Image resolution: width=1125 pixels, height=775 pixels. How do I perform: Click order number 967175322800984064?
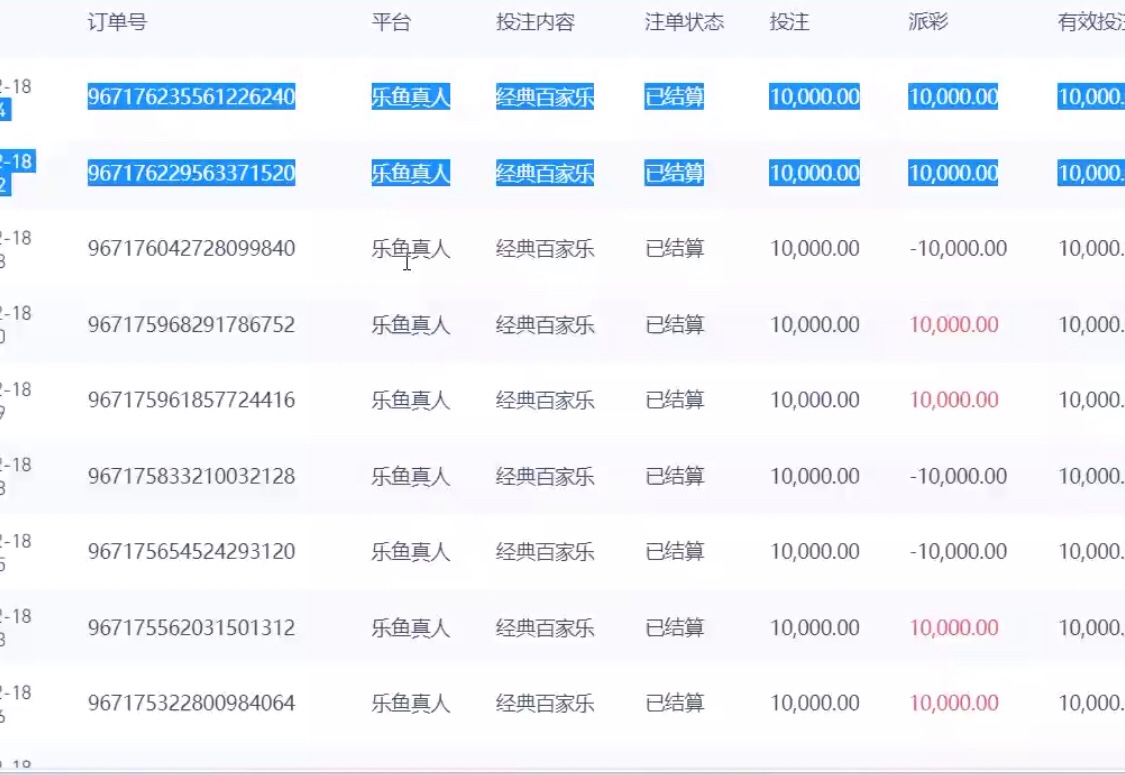pos(191,703)
